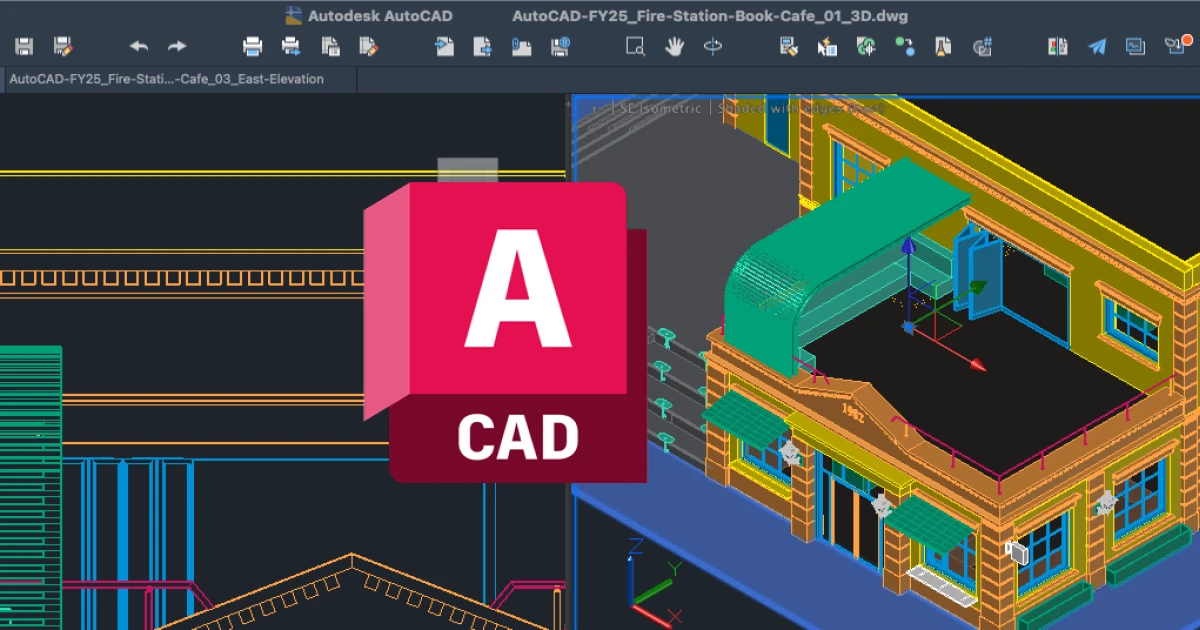
Task: Select the 3D Orbit tool
Action: 713,46
